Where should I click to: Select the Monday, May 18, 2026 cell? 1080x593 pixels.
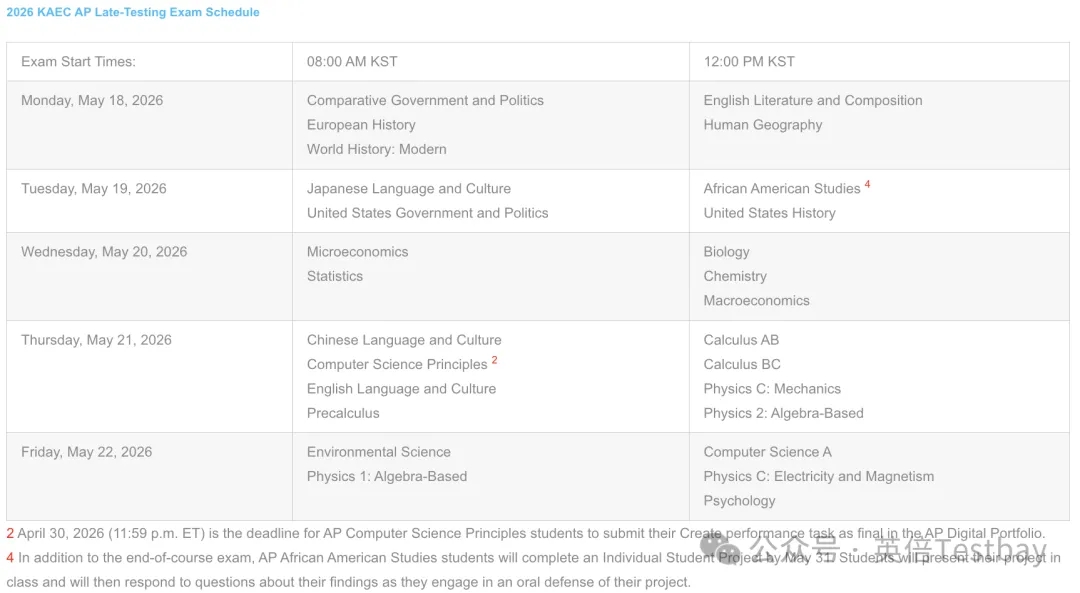(92, 100)
